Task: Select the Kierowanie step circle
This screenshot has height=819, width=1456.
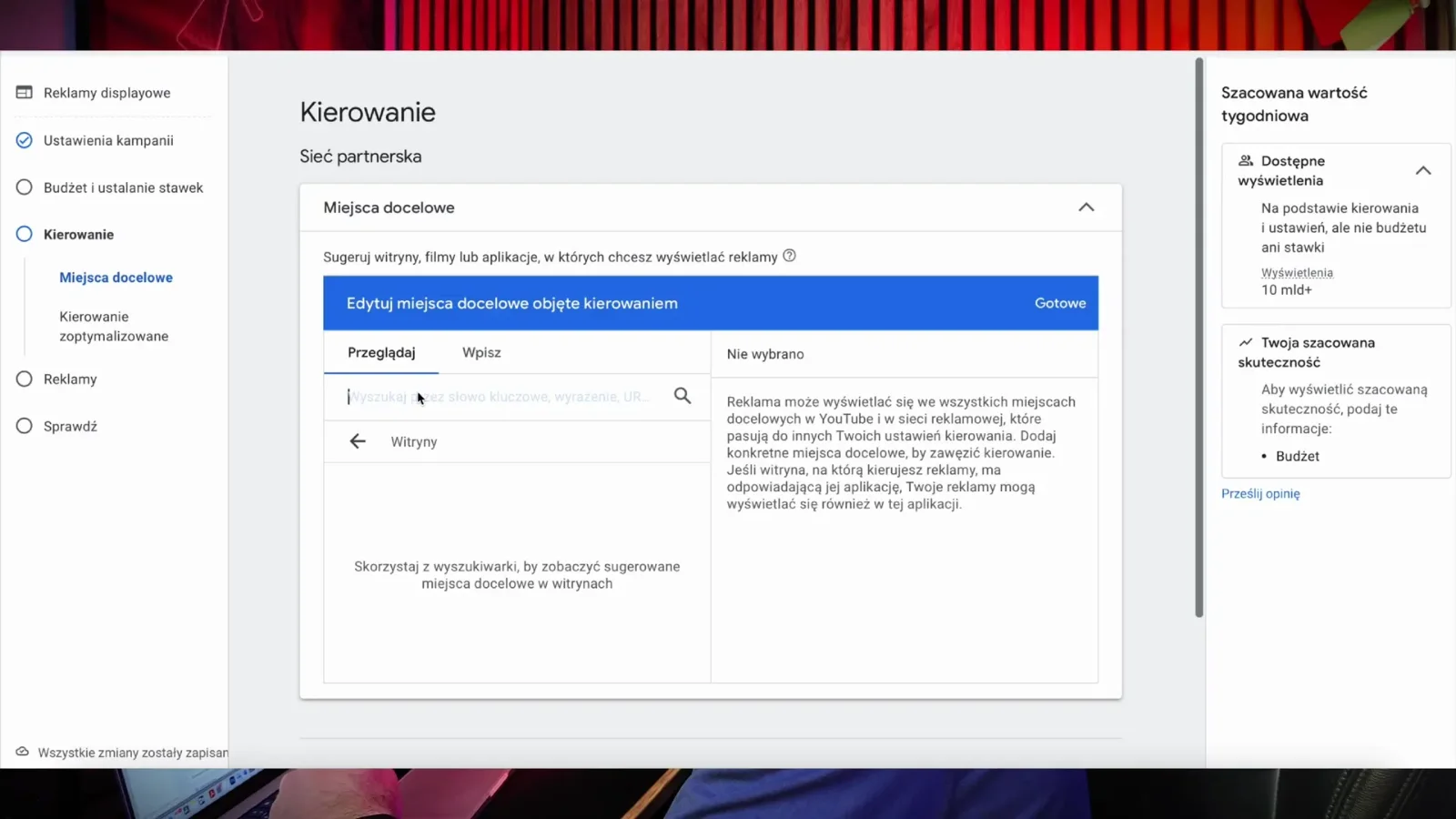Action: [25, 234]
